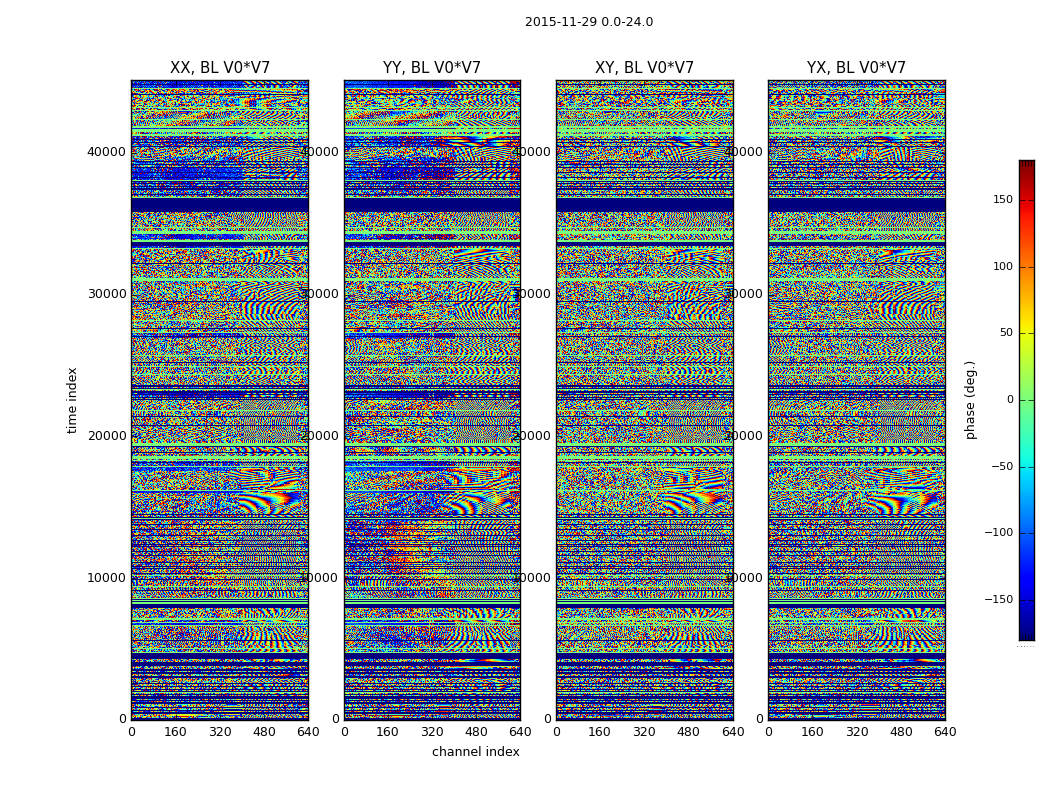The height and width of the screenshot is (800, 1050).
Task: Click the 150 tick on the colorbar
Action: click(x=1002, y=200)
